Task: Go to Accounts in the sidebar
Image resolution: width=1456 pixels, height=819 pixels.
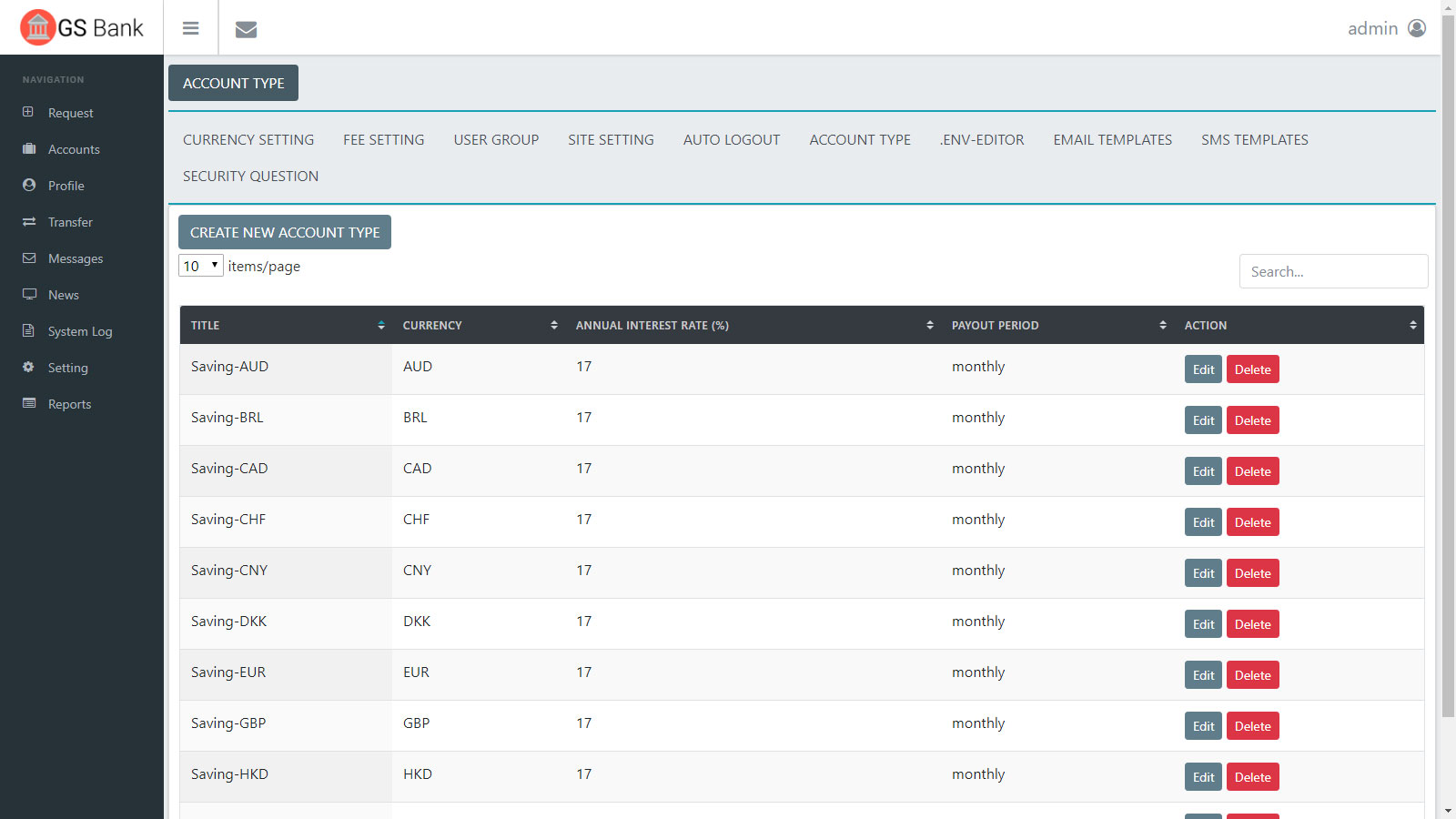Action: [74, 149]
